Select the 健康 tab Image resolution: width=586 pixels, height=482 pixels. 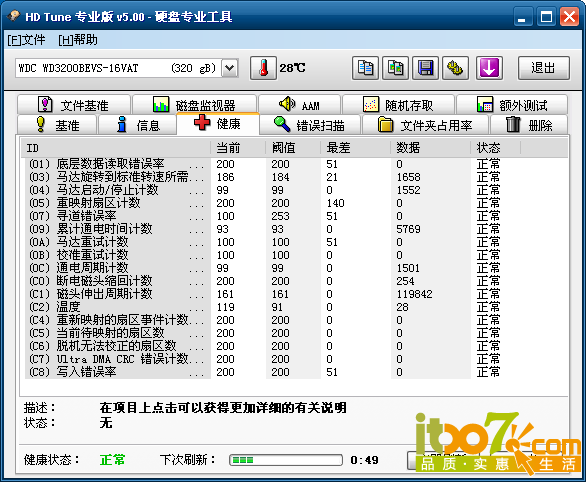coord(218,124)
